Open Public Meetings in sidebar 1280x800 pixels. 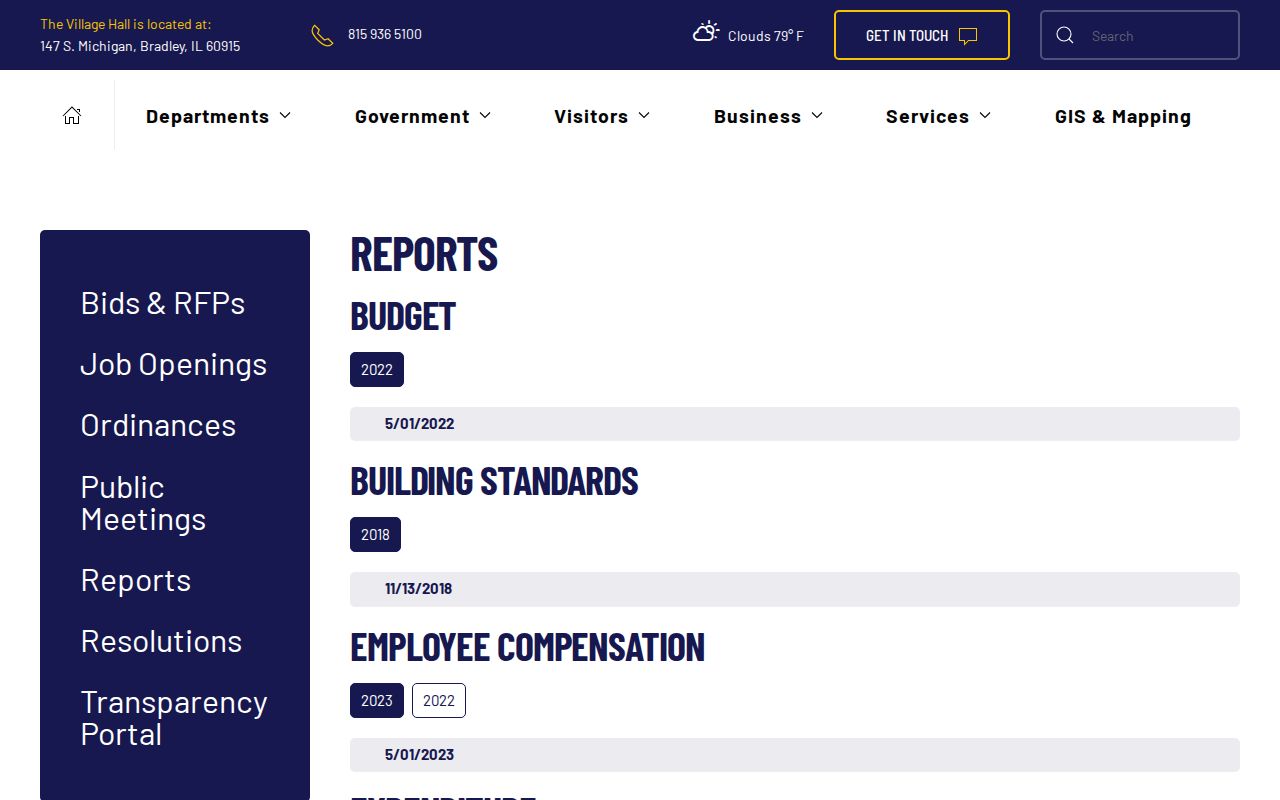pyautogui.click(x=143, y=503)
